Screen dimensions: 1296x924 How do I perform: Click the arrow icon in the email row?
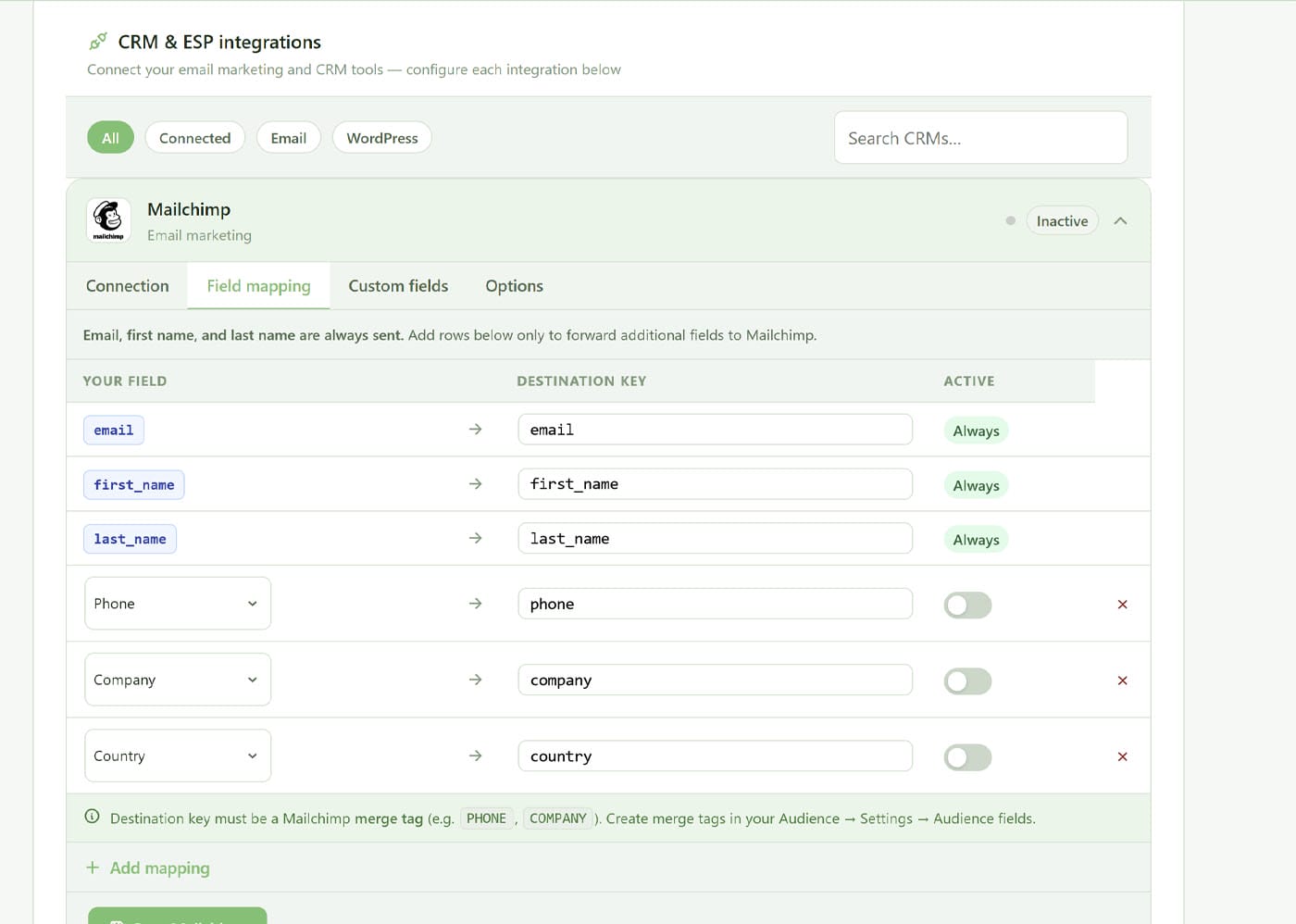476,430
